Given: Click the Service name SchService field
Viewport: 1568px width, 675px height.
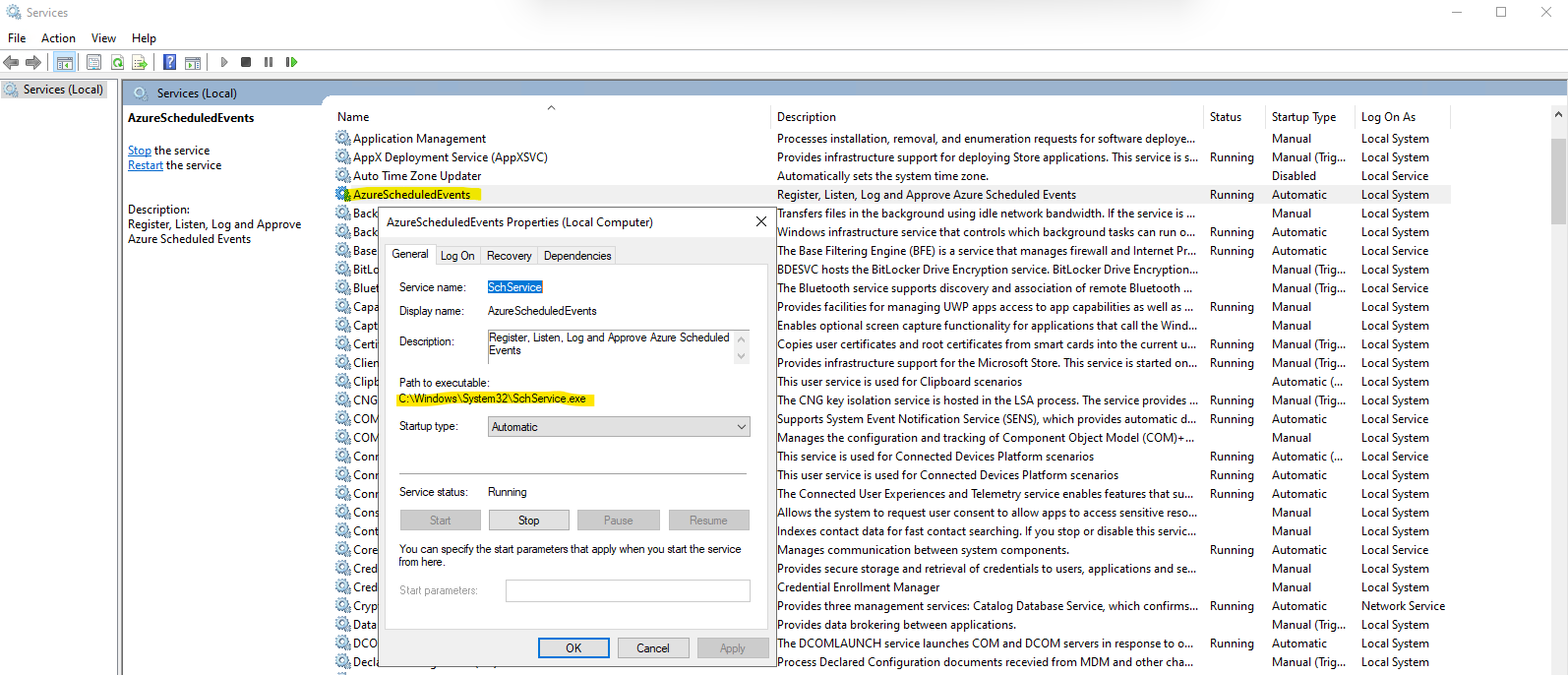Looking at the screenshot, I should point(515,287).
